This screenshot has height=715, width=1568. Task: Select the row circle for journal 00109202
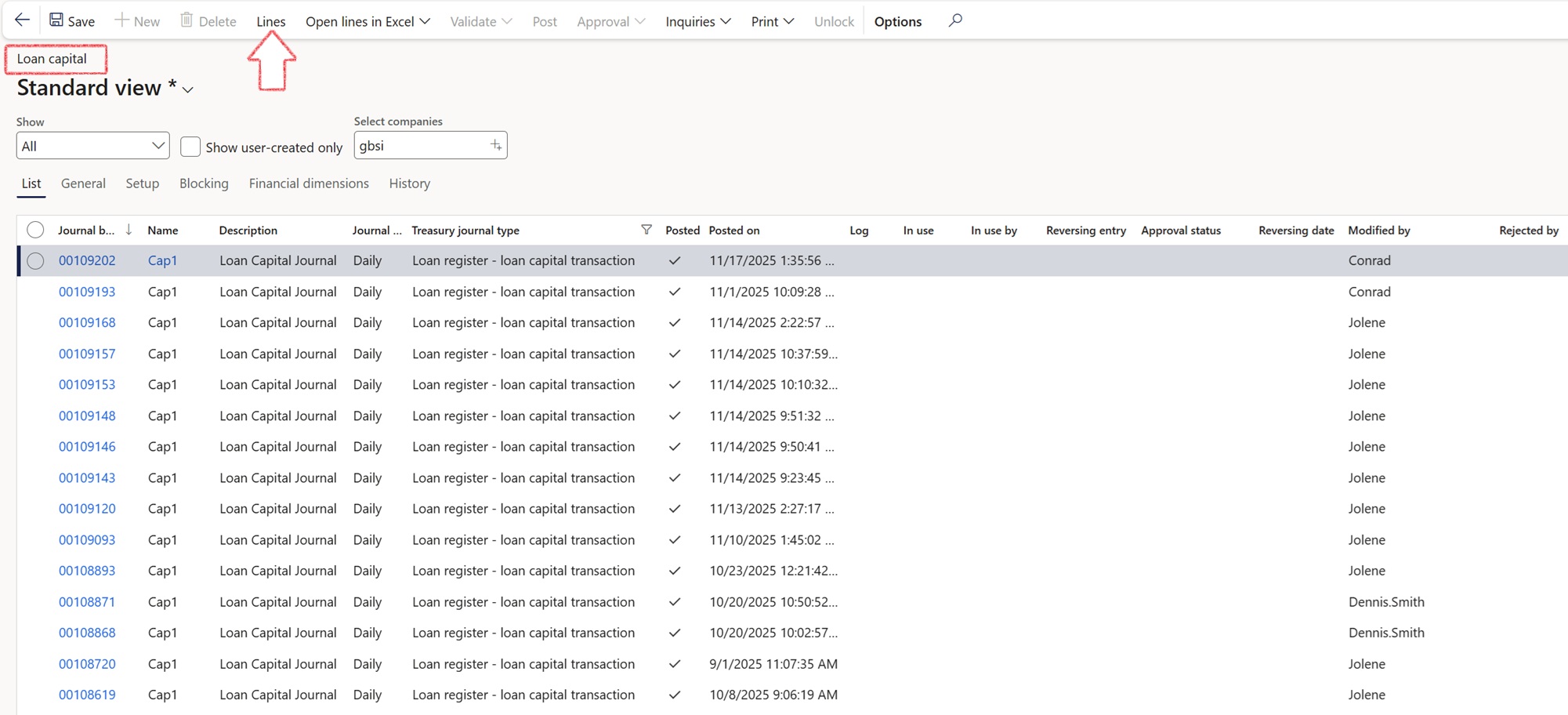pyautogui.click(x=35, y=260)
